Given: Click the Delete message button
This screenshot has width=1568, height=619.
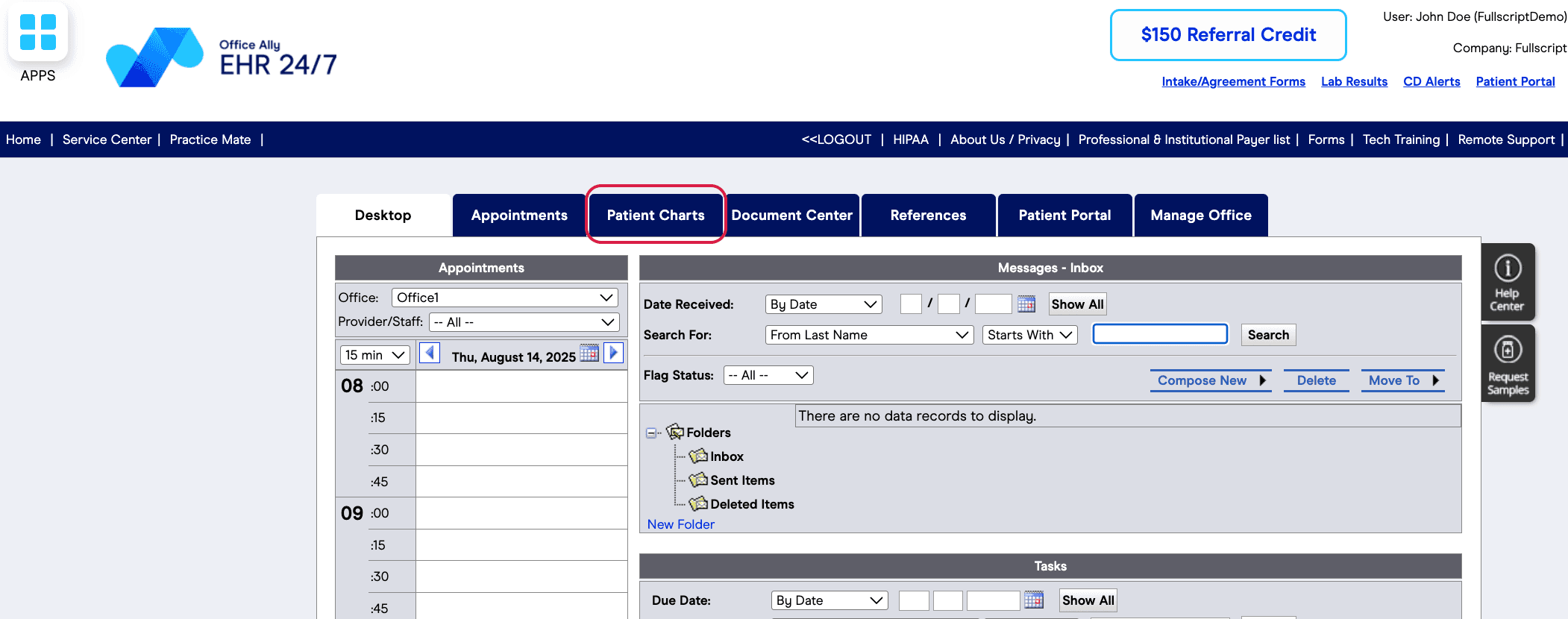Looking at the screenshot, I should [1317, 380].
